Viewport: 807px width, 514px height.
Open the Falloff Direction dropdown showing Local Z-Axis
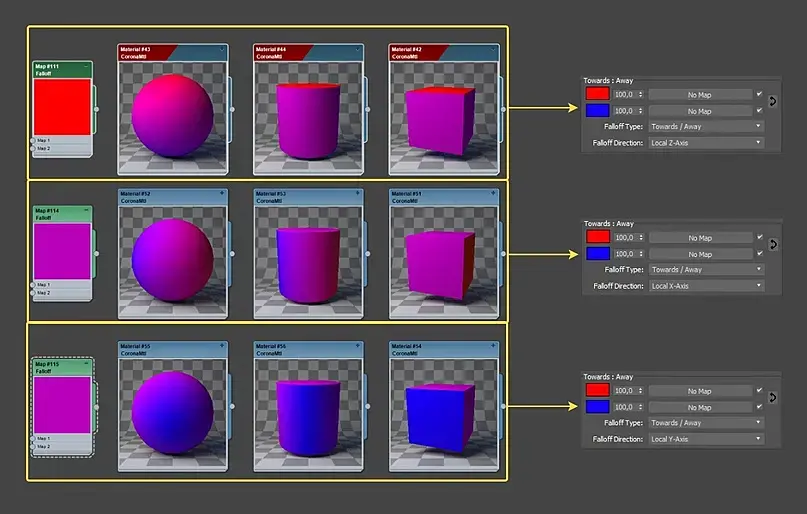706,143
